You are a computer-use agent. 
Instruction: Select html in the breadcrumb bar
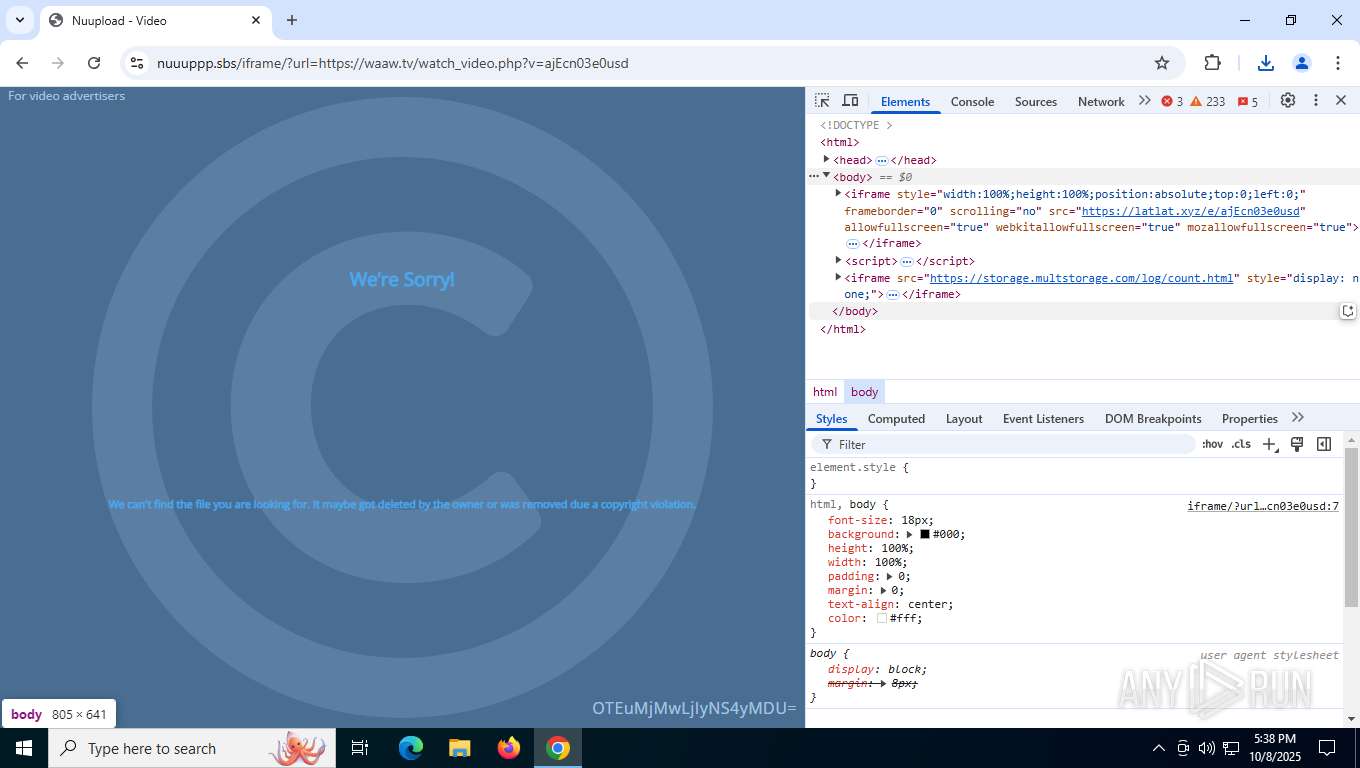coord(825,392)
